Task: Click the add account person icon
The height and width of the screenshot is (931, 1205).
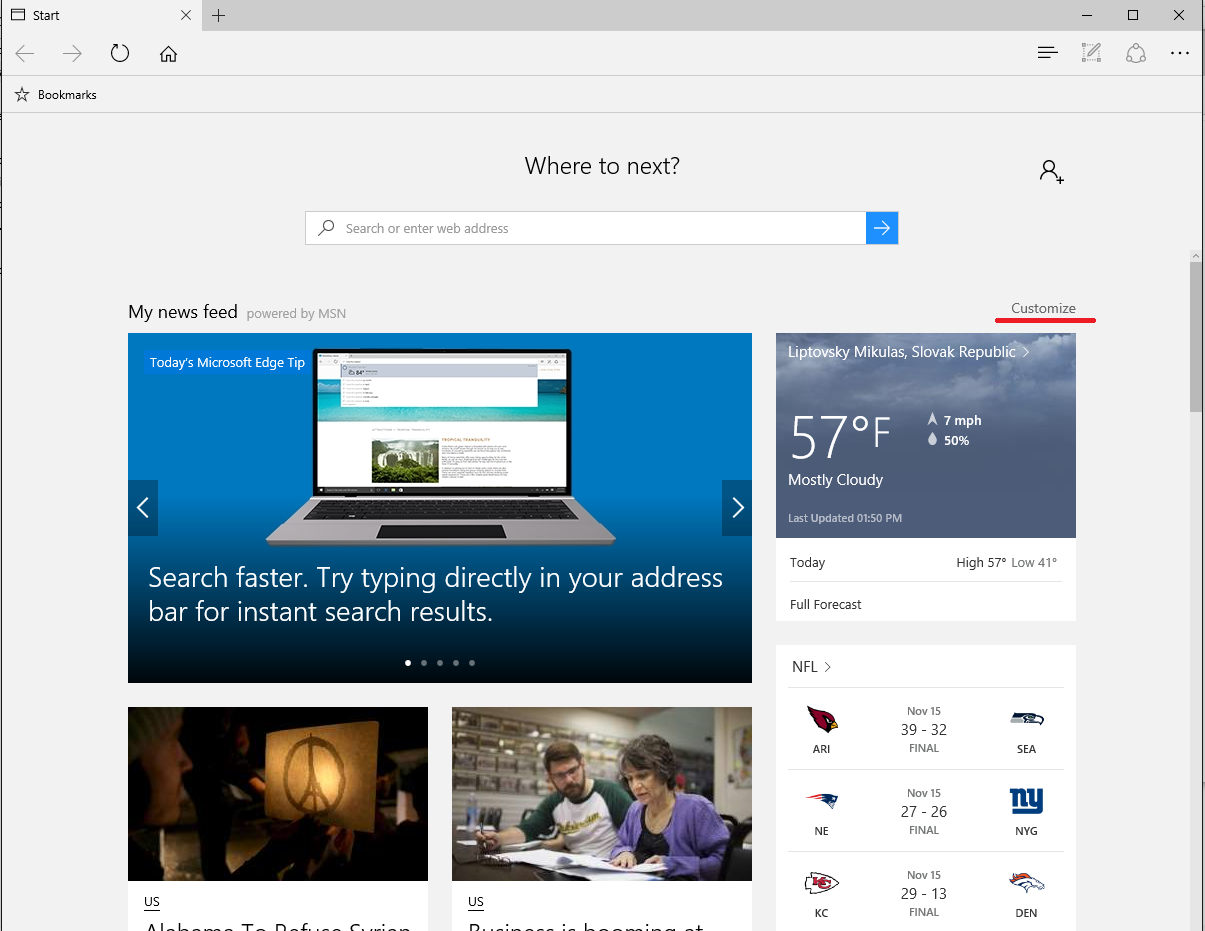Action: point(1051,171)
